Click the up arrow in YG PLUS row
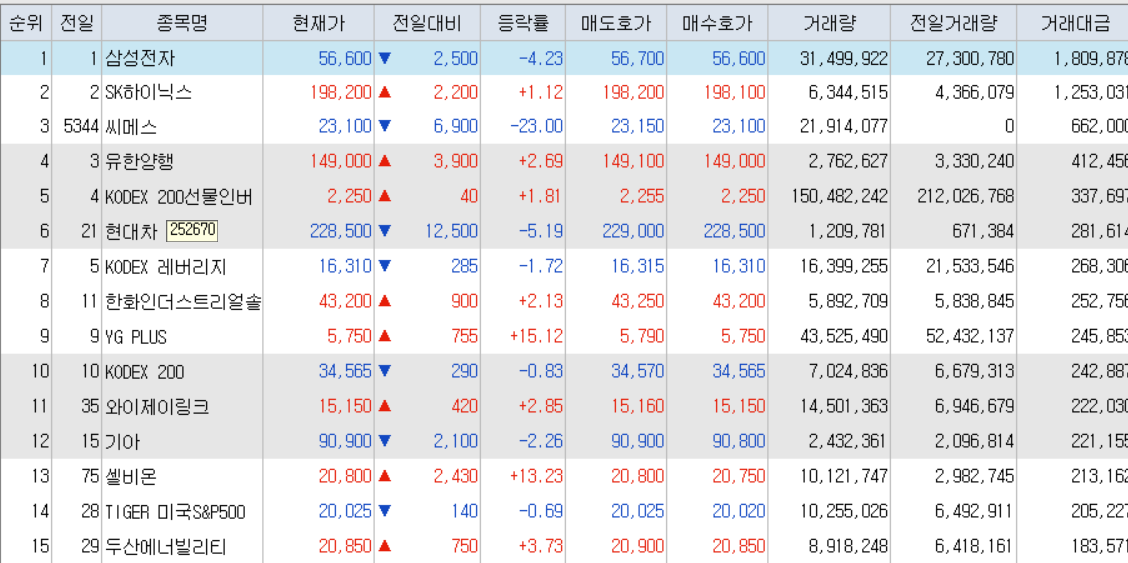The height and width of the screenshot is (563, 1128). point(385,337)
